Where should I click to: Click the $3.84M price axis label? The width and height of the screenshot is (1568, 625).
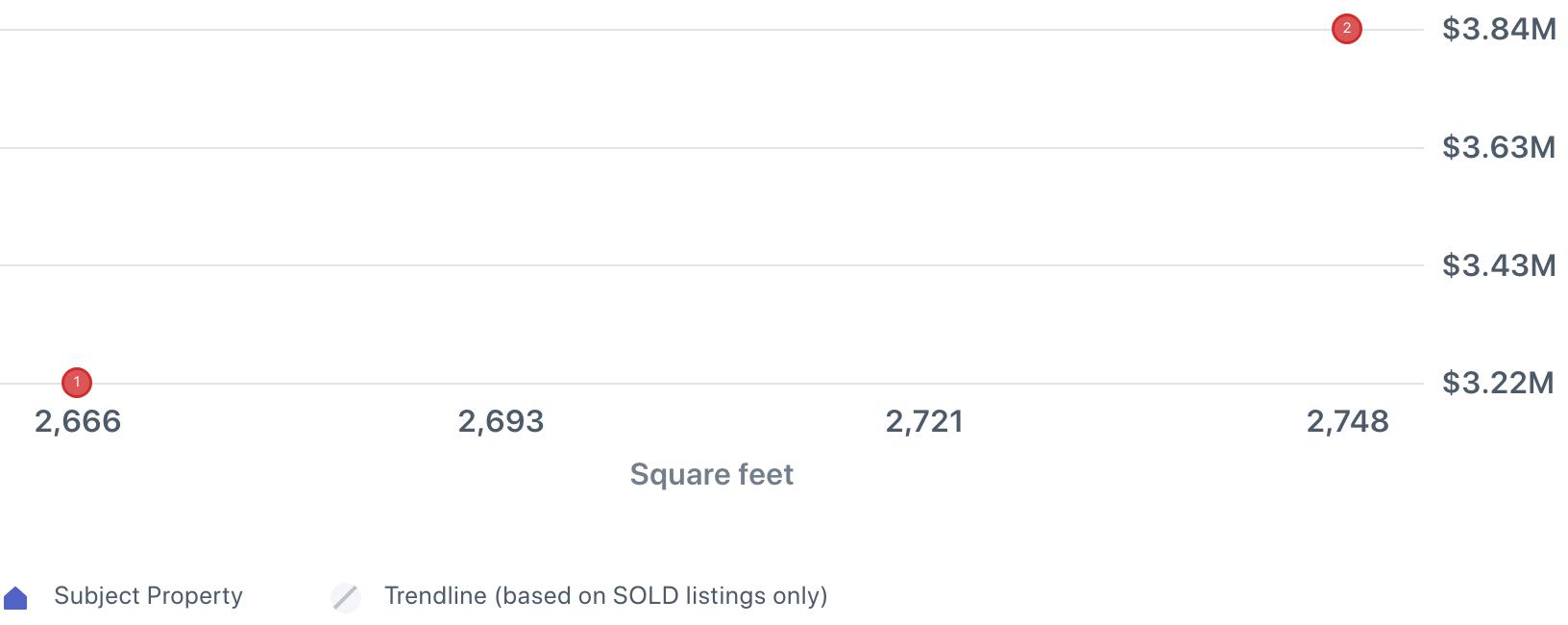point(1499,30)
